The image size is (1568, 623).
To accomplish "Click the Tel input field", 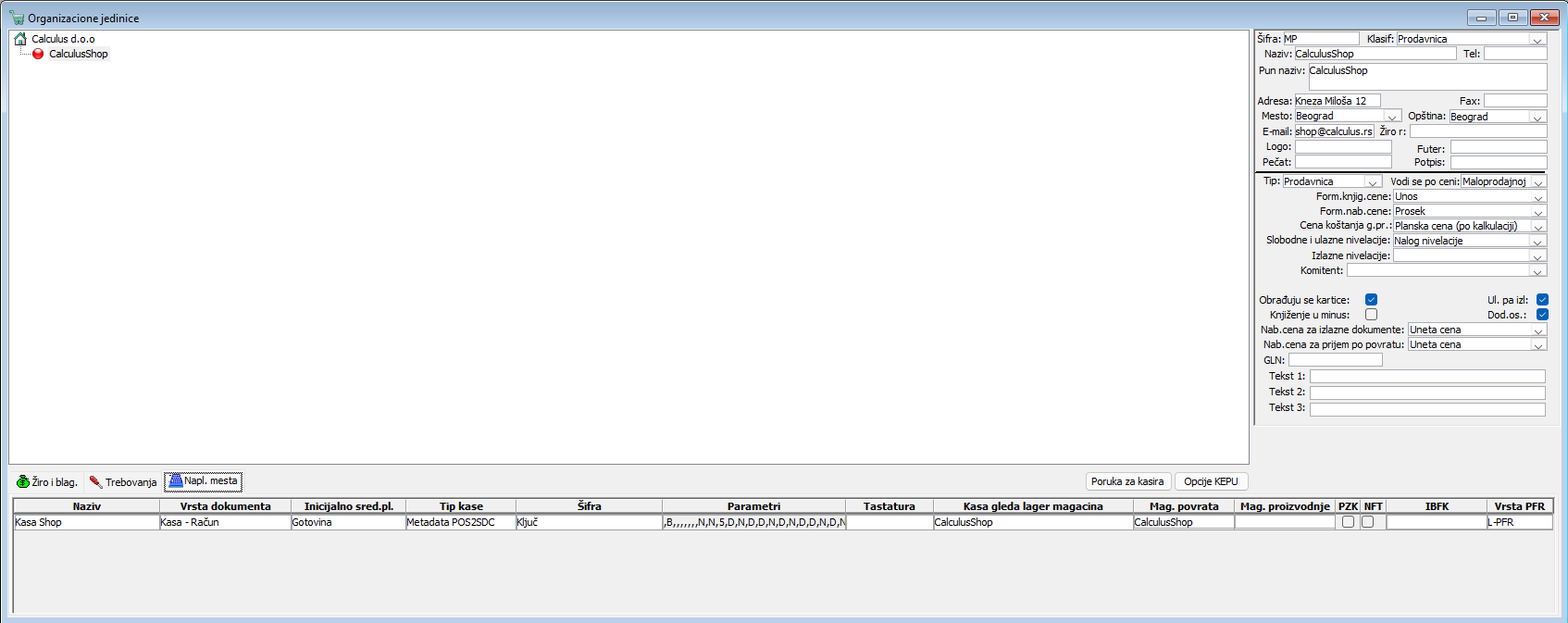I will point(1515,54).
